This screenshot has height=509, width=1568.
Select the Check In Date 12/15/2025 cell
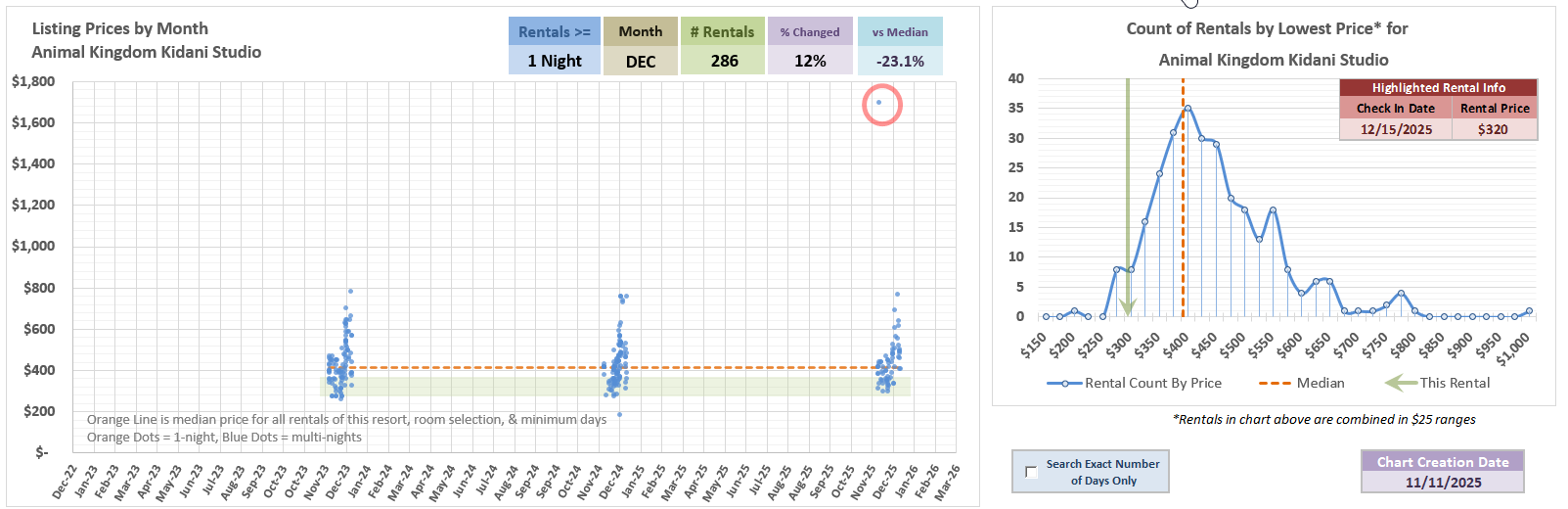(x=1395, y=129)
